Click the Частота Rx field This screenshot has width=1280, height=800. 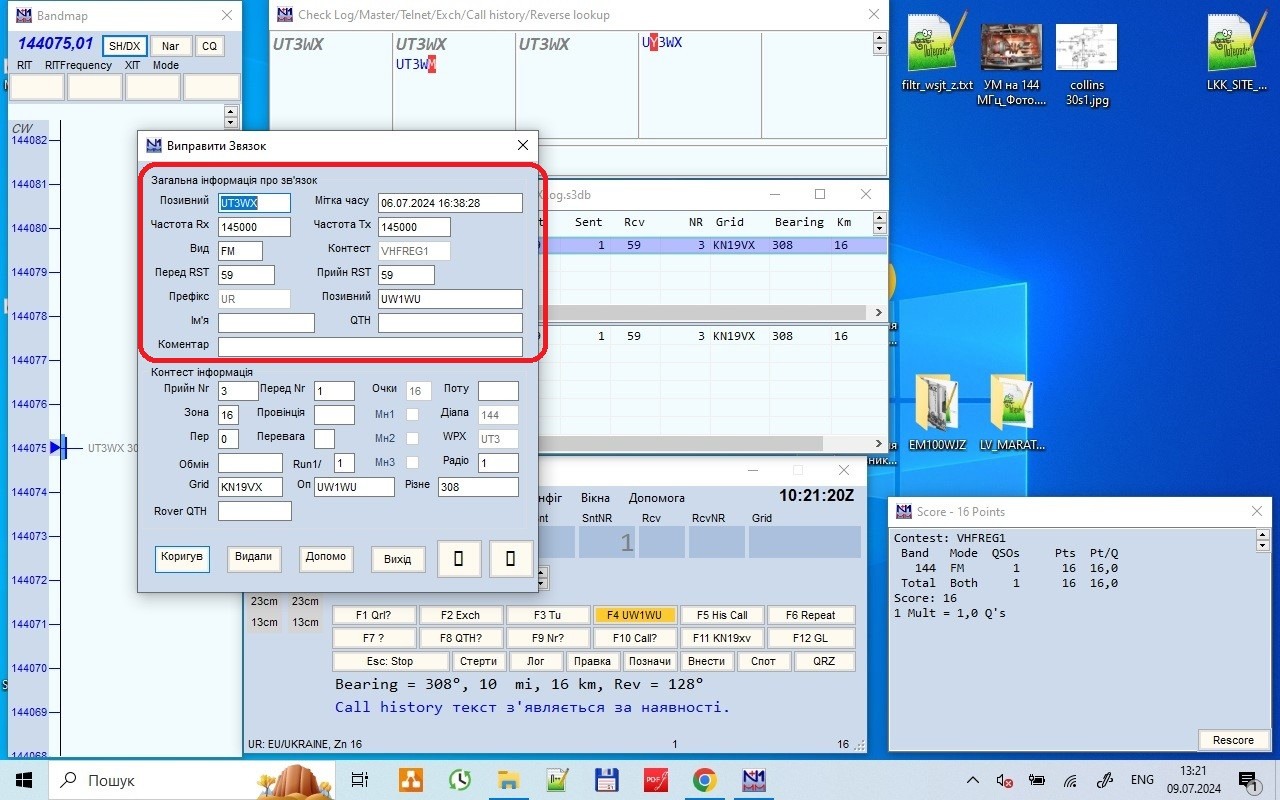(x=254, y=227)
